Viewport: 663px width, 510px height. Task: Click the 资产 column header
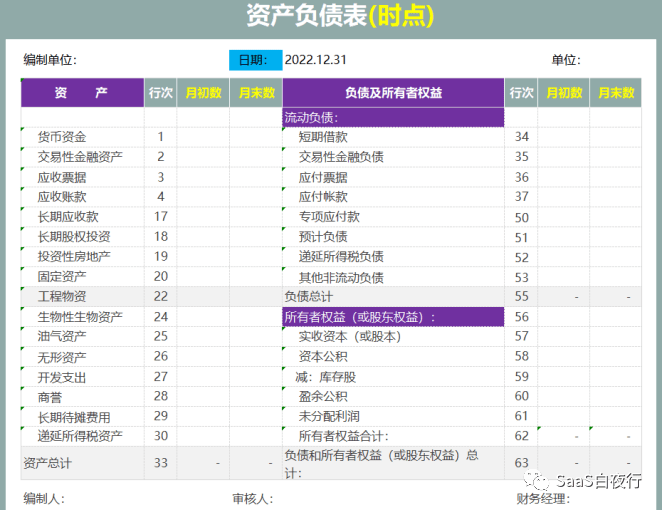point(82,93)
